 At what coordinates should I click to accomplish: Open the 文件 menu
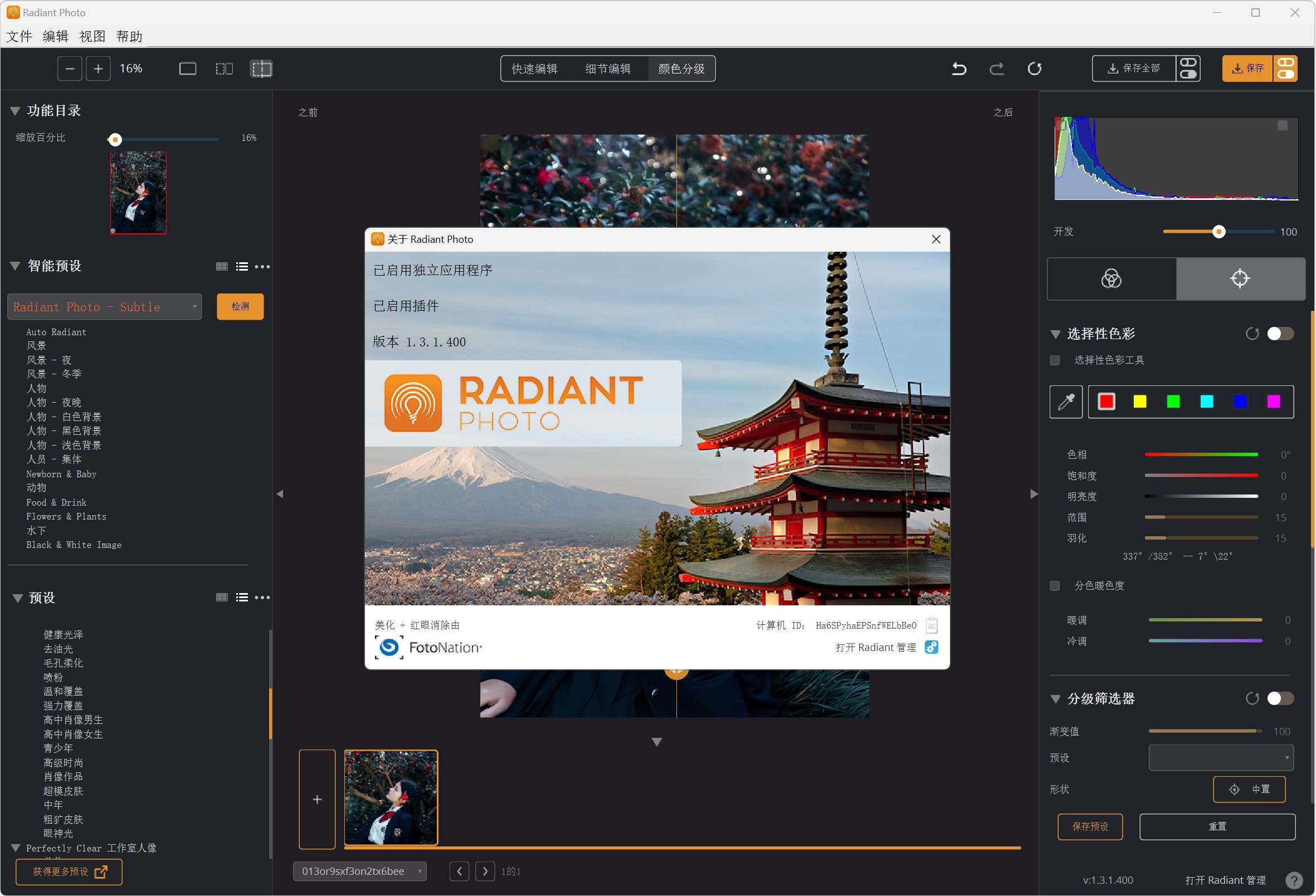click(x=19, y=37)
